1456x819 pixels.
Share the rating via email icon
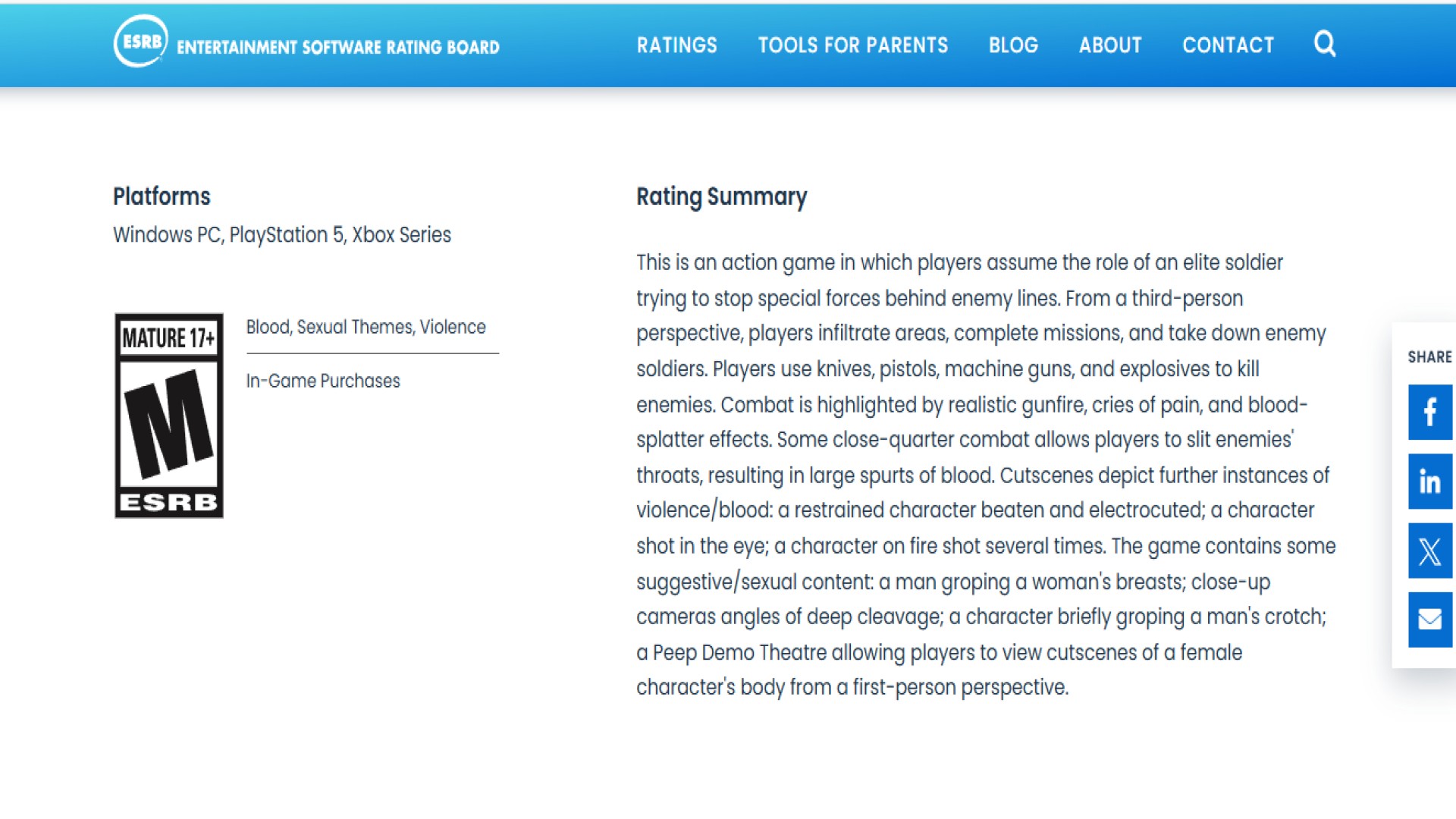click(1429, 620)
